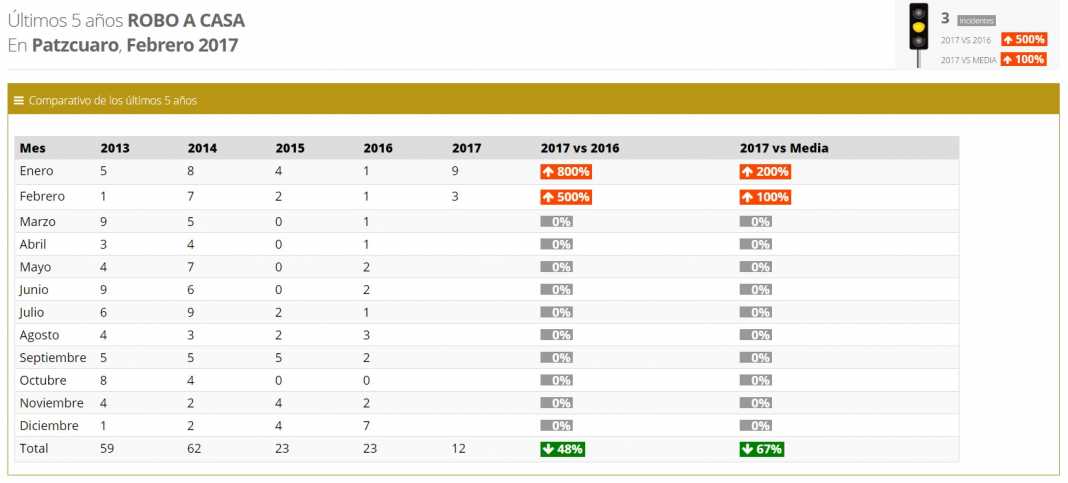Click the yellow traffic light icon

917,29
